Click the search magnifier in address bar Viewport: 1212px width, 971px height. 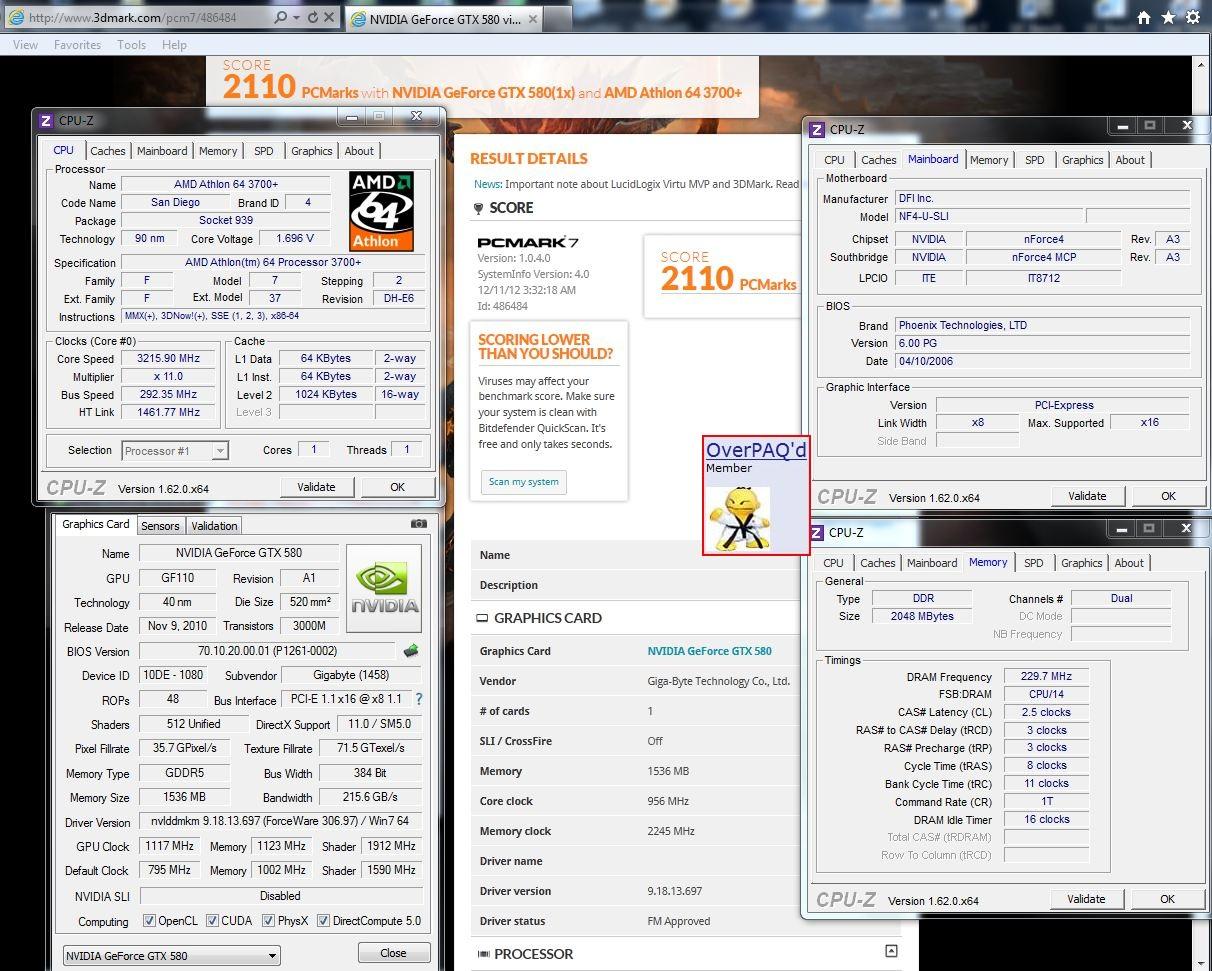pyautogui.click(x=280, y=18)
